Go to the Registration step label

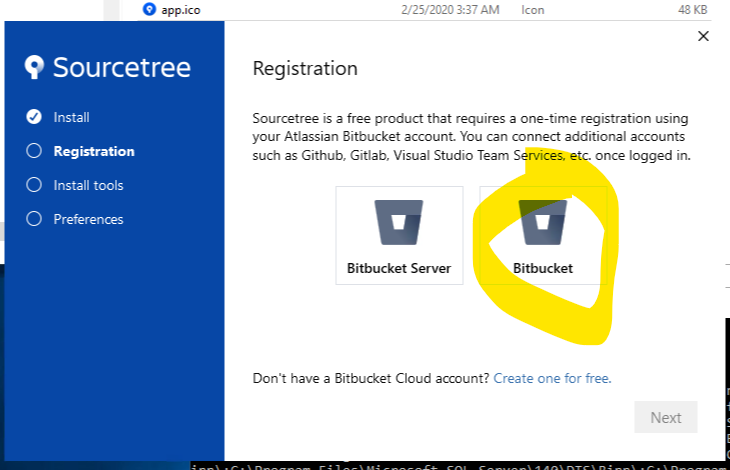coord(94,151)
